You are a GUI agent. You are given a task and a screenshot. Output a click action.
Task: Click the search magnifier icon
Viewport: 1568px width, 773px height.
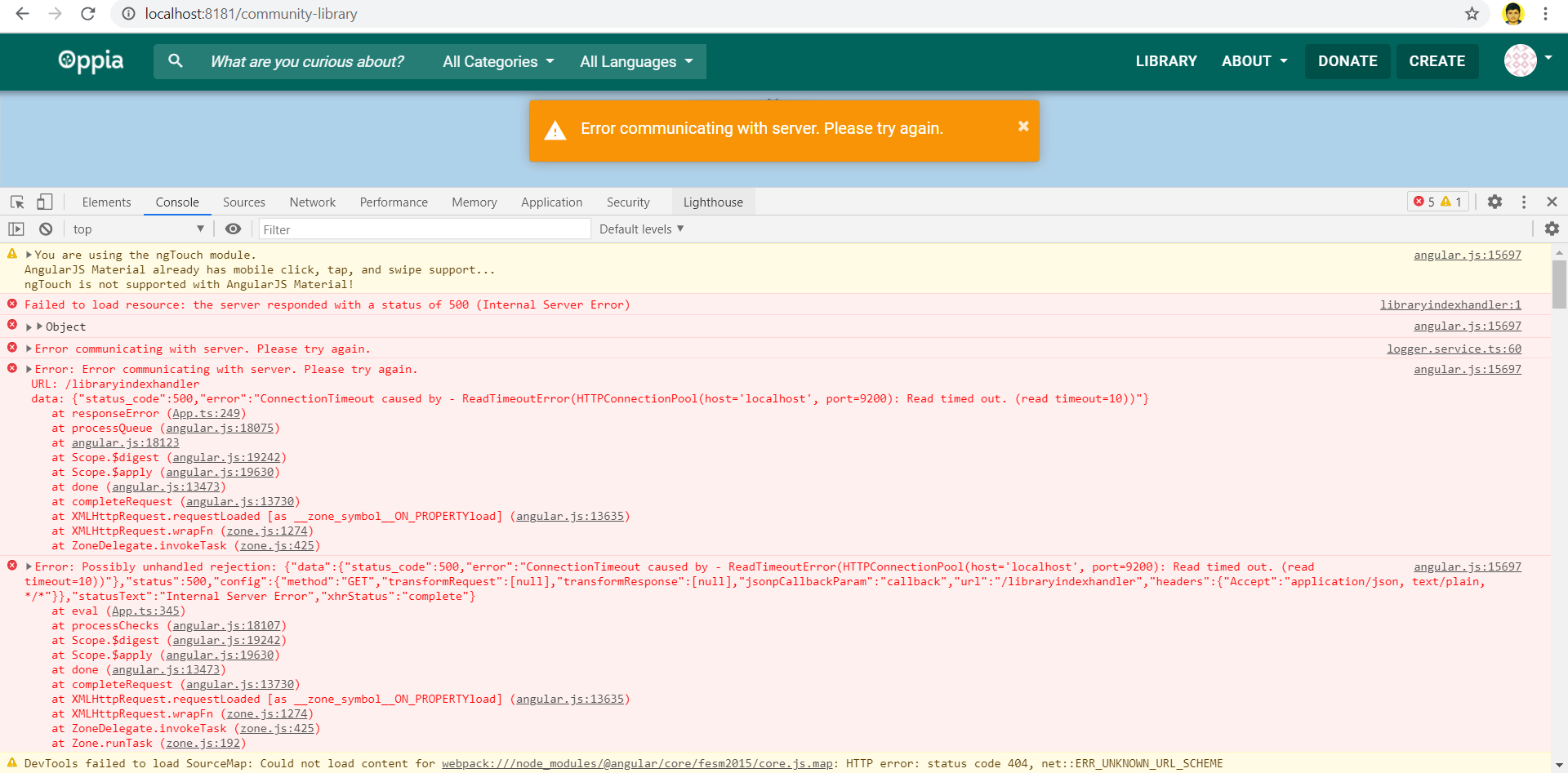coord(176,60)
